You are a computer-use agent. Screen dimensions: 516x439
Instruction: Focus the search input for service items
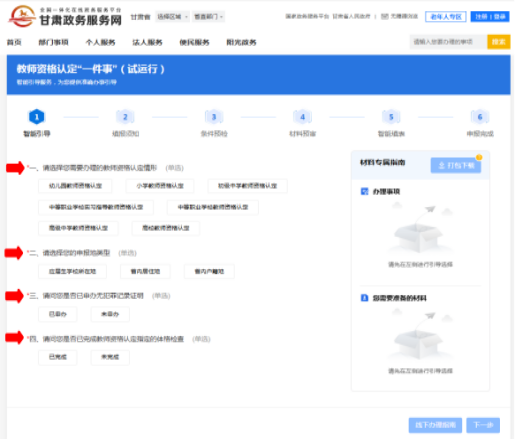click(x=448, y=42)
